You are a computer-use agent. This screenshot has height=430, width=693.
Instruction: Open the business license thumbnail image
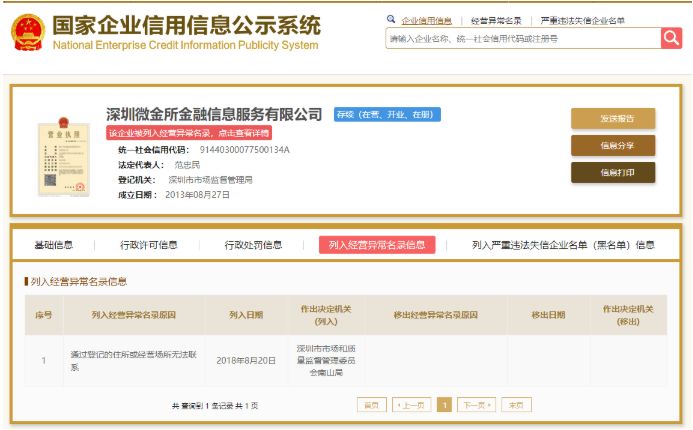[64, 157]
